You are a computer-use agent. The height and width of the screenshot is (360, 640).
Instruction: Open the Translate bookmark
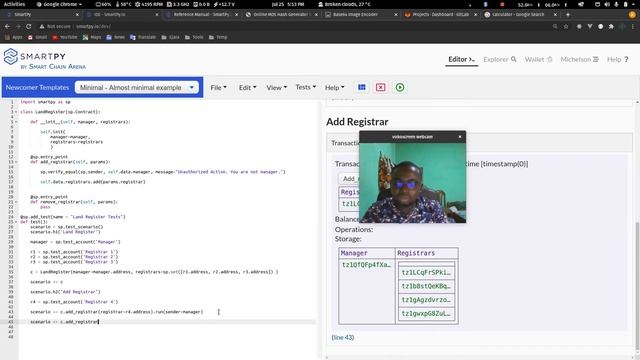143,37
